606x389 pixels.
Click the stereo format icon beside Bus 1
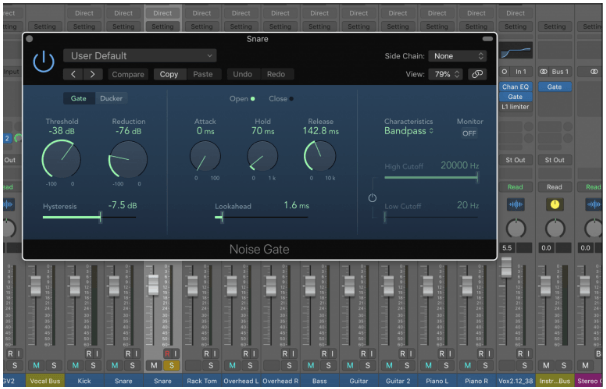pyautogui.click(x=543, y=71)
